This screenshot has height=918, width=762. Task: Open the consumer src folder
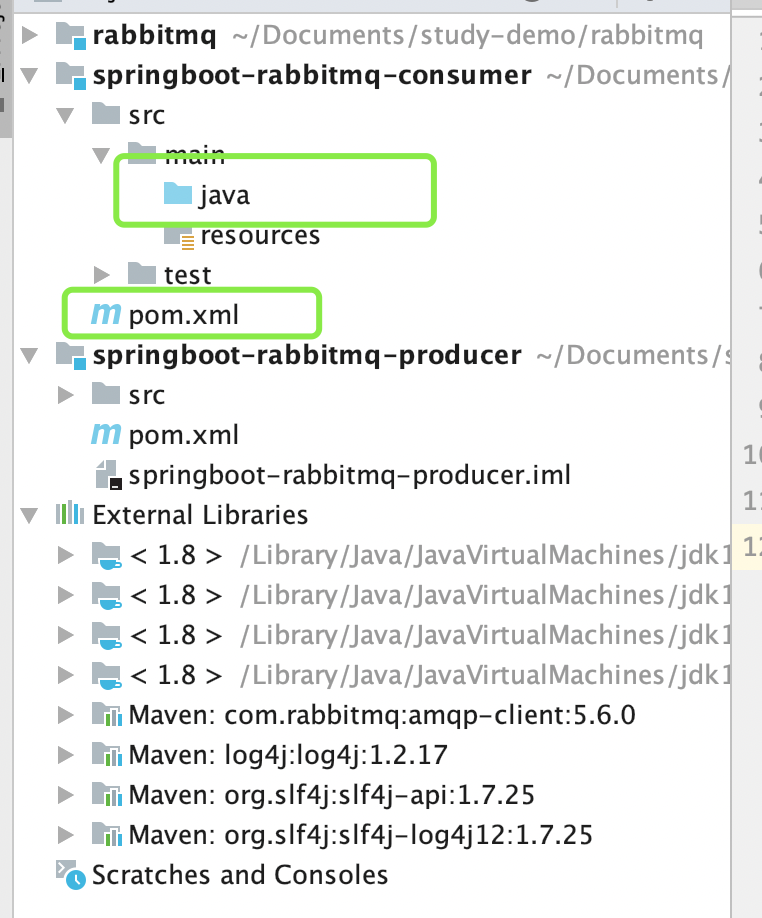(x=146, y=115)
